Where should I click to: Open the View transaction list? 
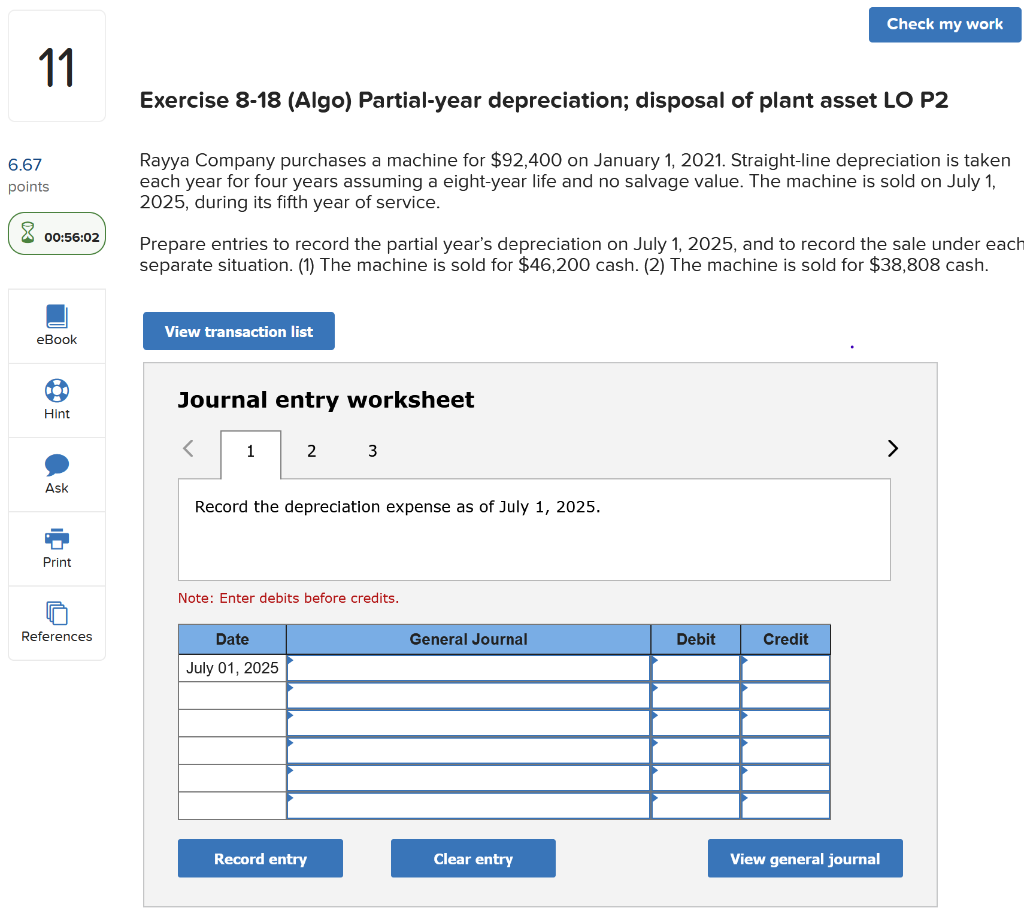[x=238, y=330]
